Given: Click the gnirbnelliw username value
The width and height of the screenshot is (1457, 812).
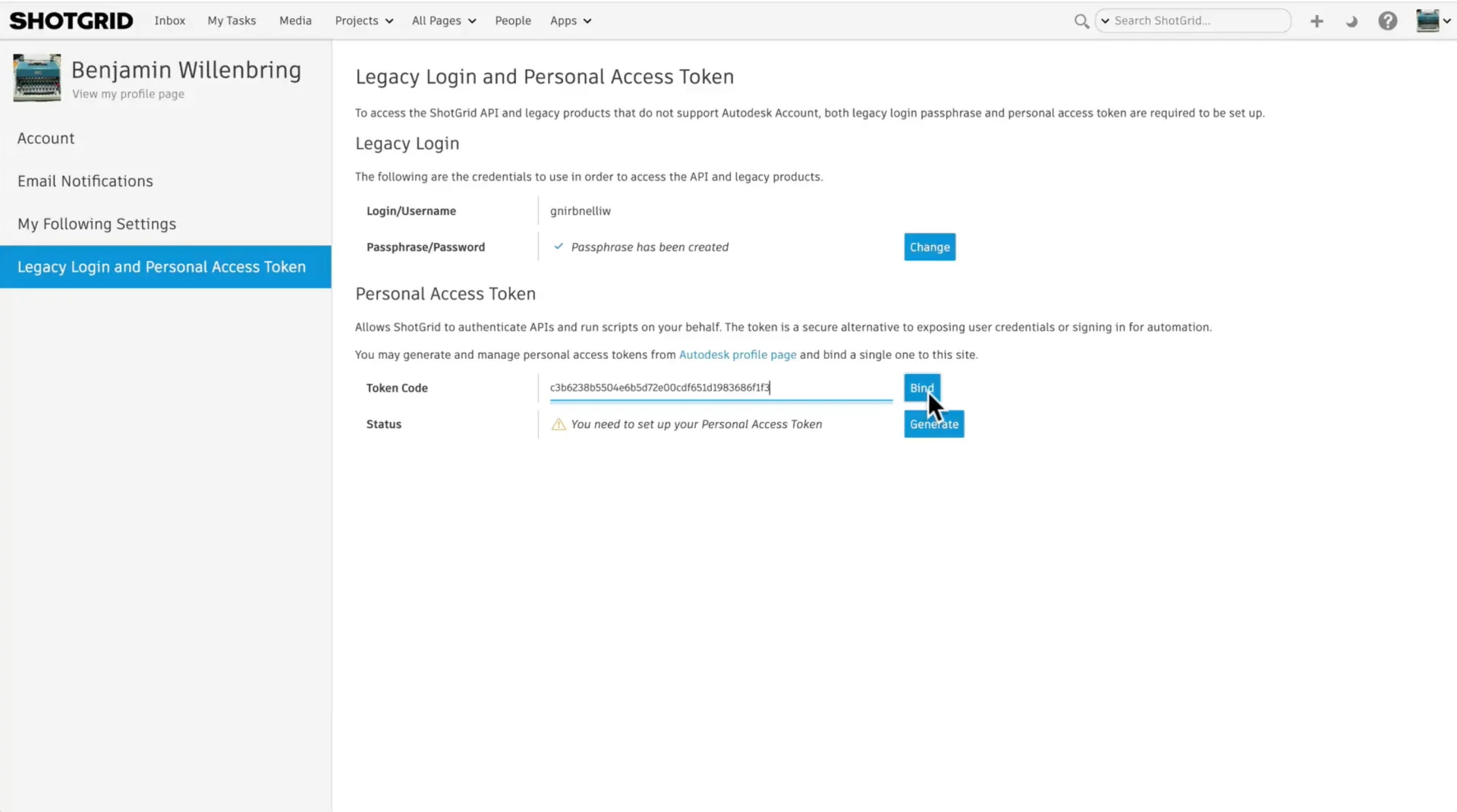Looking at the screenshot, I should pyautogui.click(x=581, y=212).
